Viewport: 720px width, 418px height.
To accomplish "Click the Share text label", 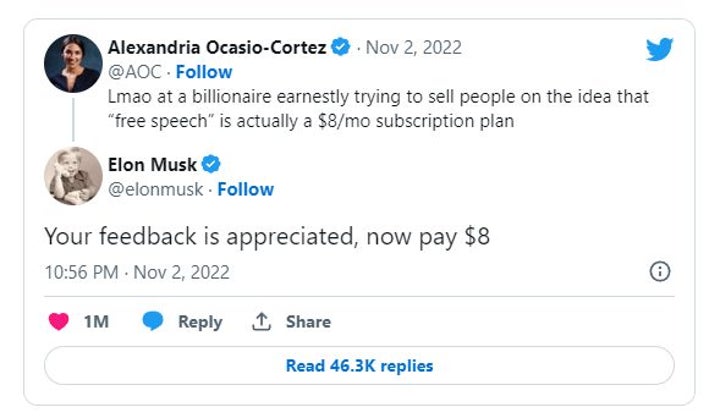I will click(x=308, y=322).
